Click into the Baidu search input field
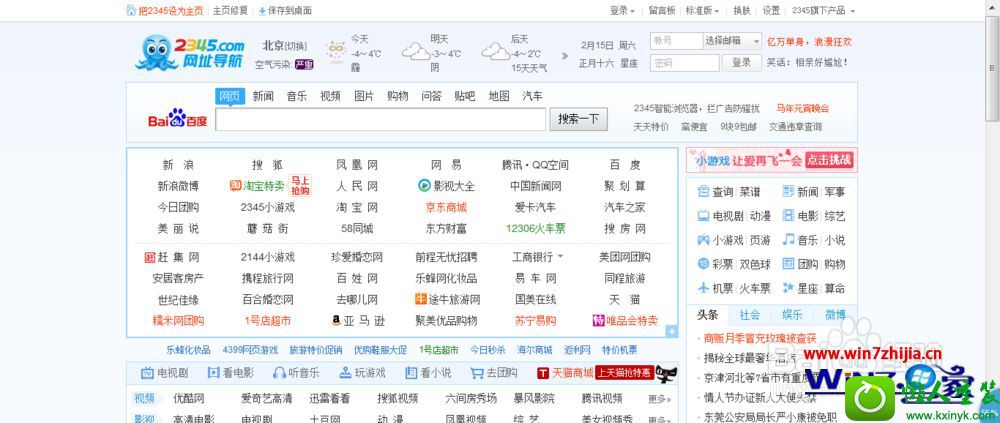Viewport: 1000px width, 423px height. pos(380,119)
